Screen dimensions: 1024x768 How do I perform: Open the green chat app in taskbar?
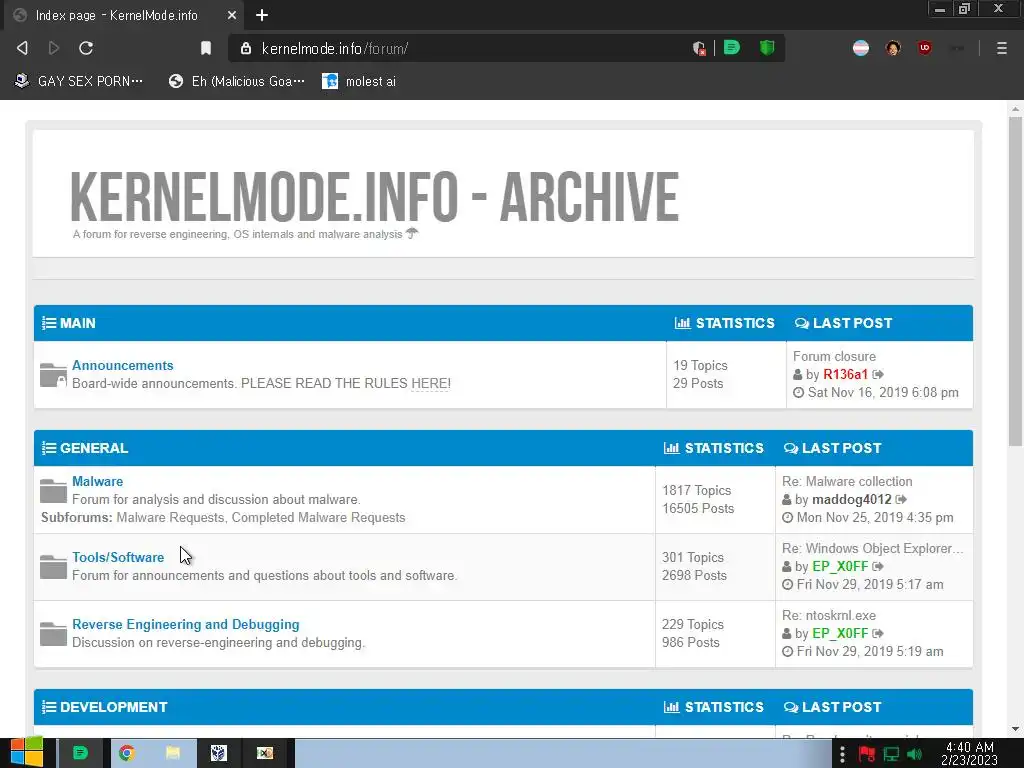(80, 753)
